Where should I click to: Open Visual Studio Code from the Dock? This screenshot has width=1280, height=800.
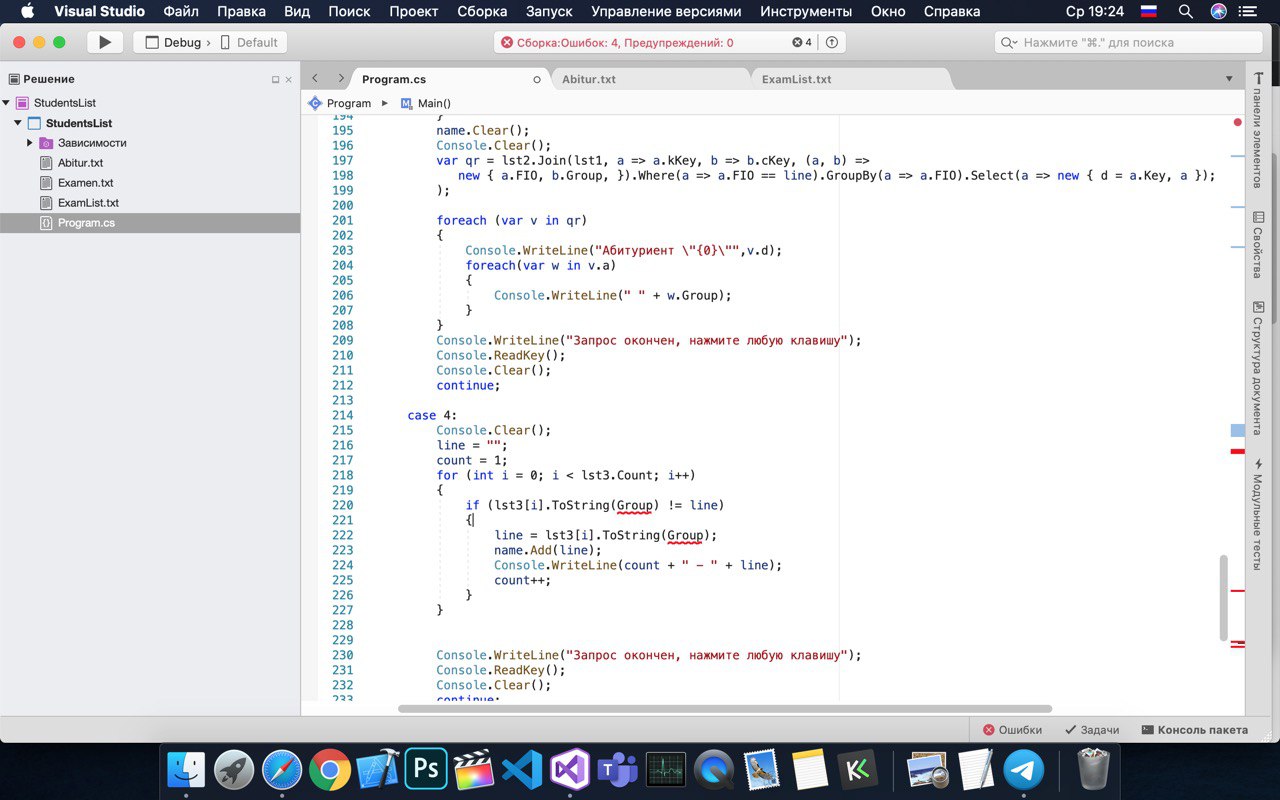click(522, 770)
